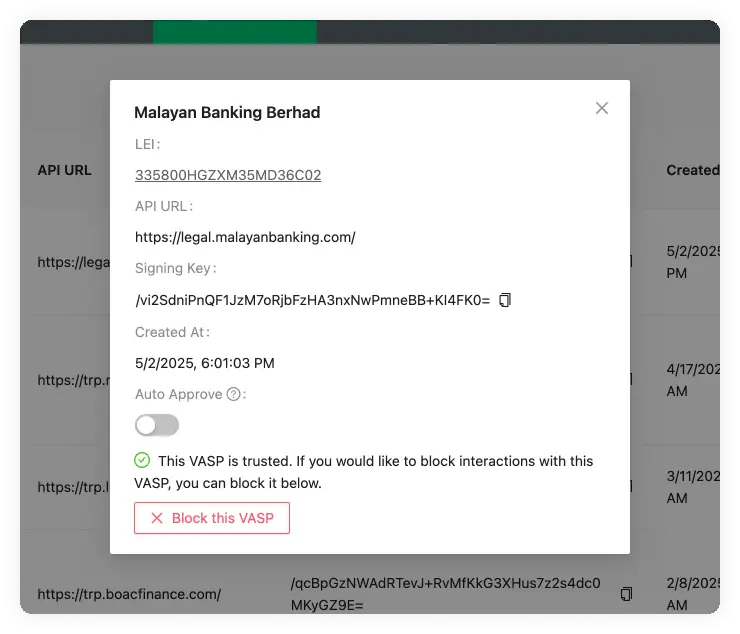Viewport: 740px width, 634px height.
Task: Close the Malayan Banking Berhad dialog
Action: pos(601,108)
